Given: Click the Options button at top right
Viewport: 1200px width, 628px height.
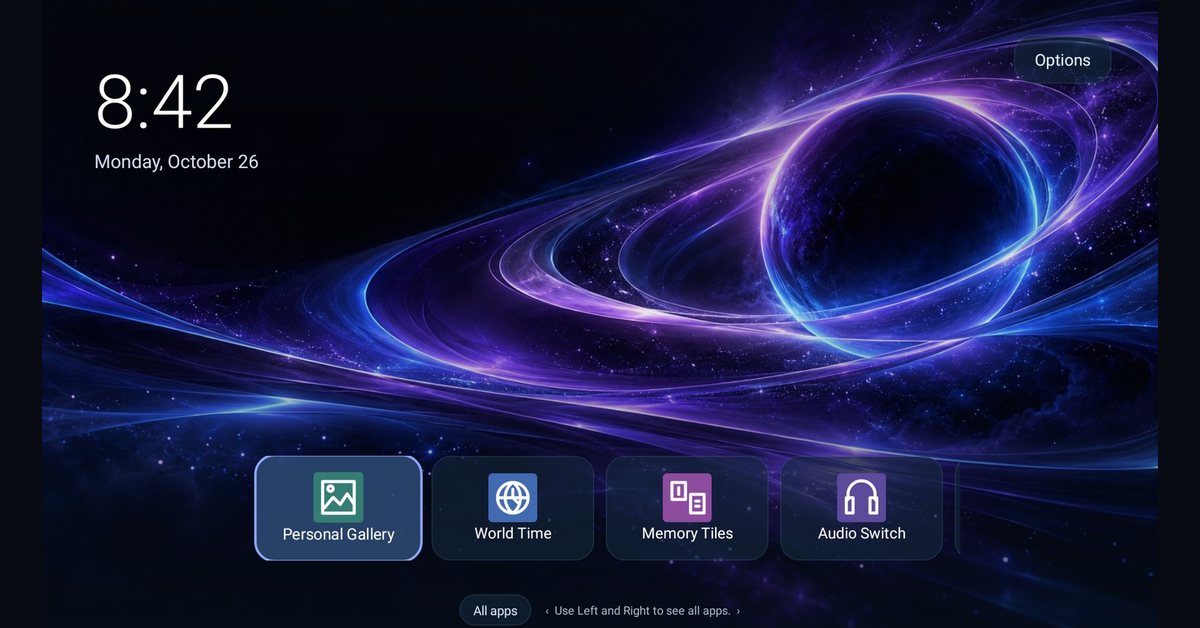Looking at the screenshot, I should tap(1062, 60).
